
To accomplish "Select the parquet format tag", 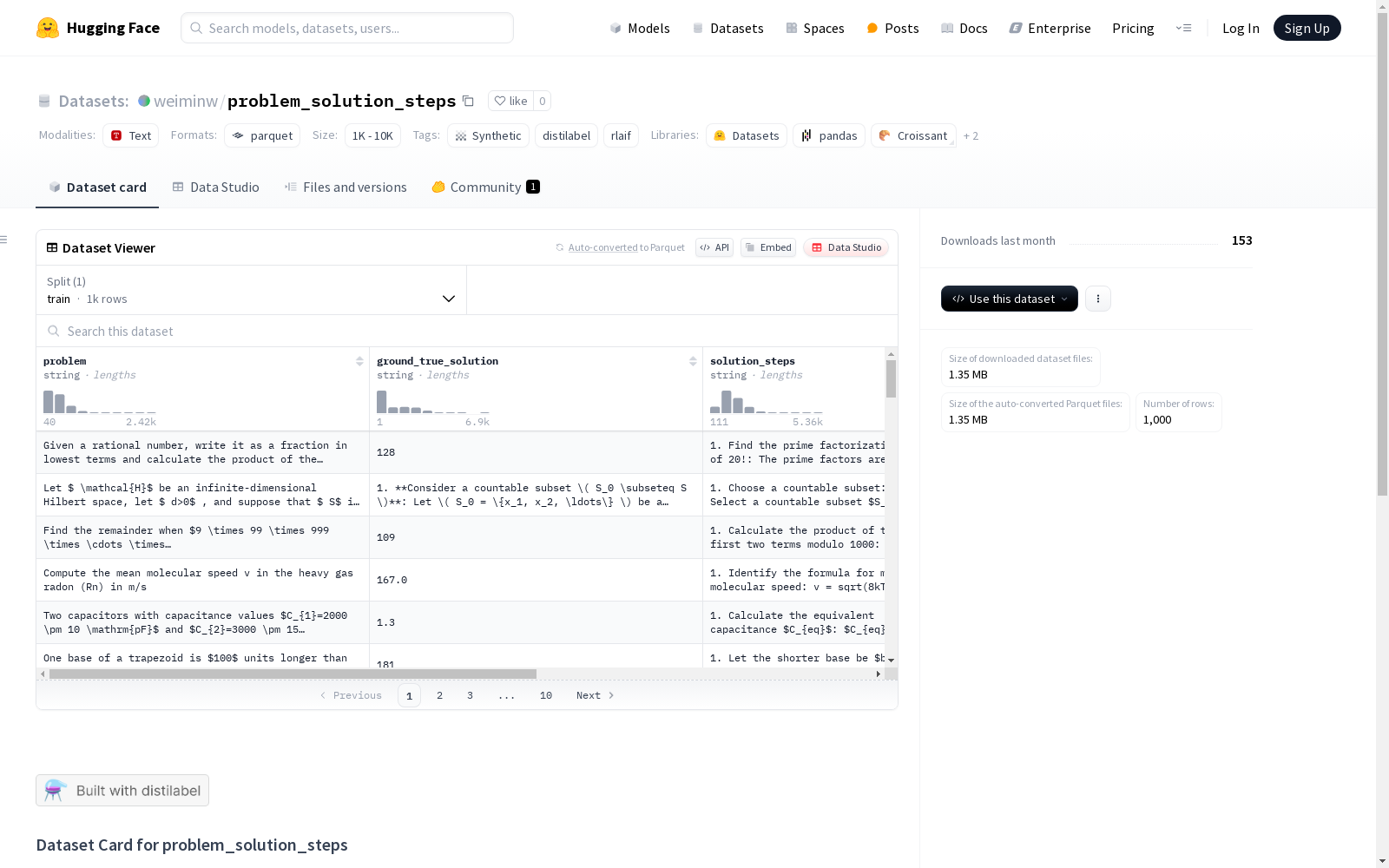I will [262, 135].
